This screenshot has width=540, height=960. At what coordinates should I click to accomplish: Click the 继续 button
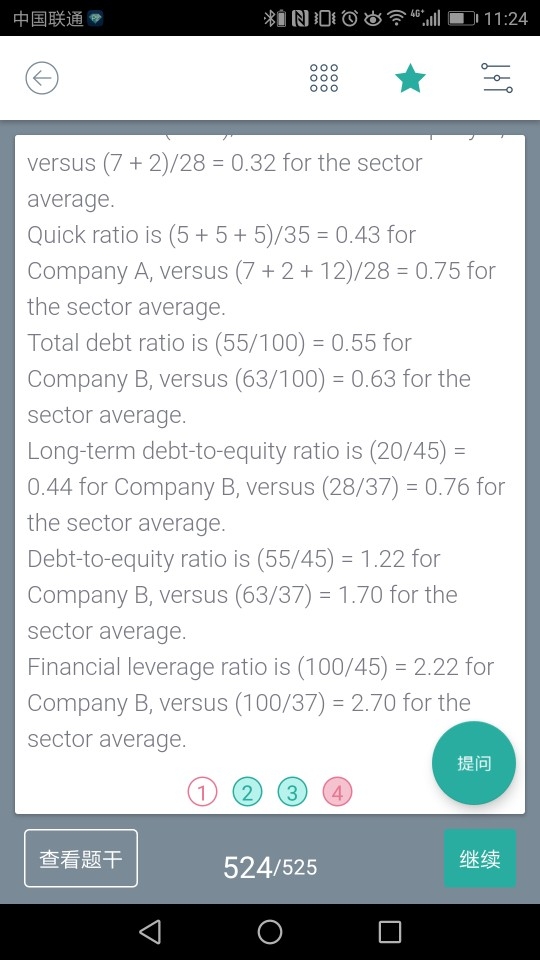point(479,858)
